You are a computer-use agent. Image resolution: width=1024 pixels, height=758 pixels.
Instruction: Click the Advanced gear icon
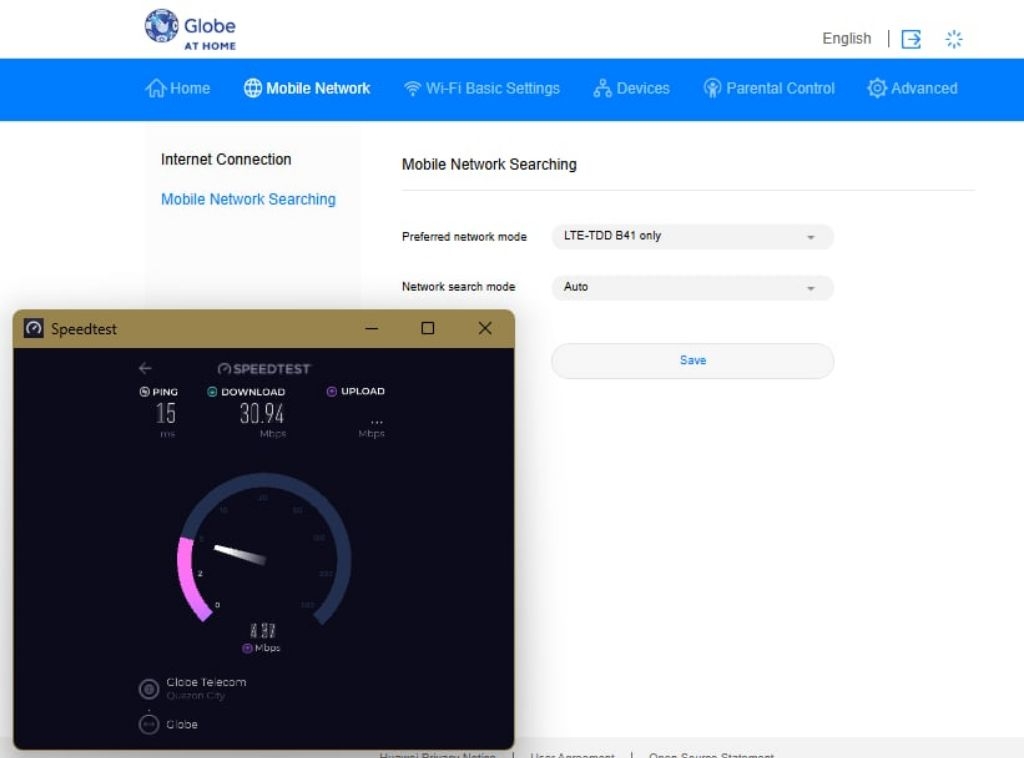[x=877, y=88]
